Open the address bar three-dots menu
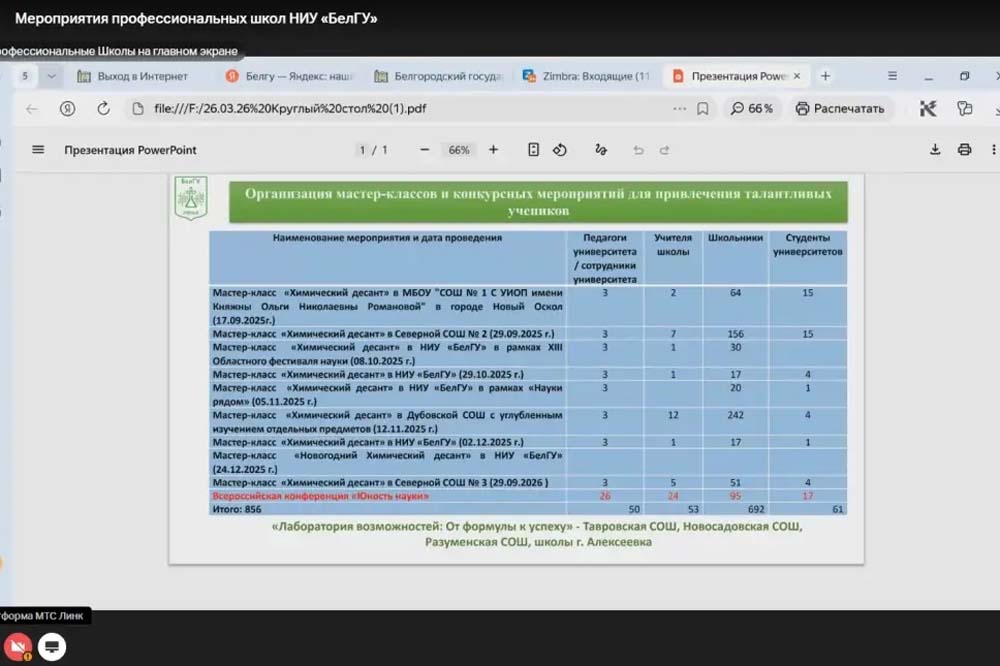 click(679, 109)
